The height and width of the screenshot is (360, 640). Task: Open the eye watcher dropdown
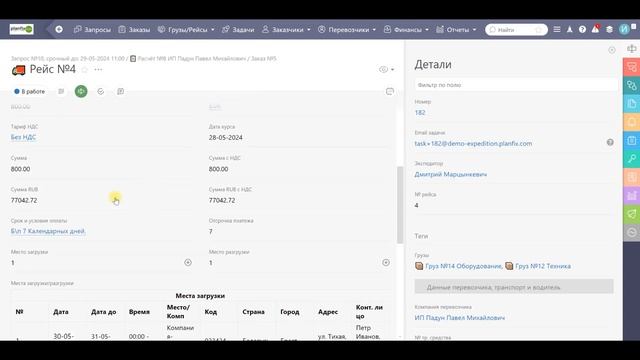click(x=386, y=70)
